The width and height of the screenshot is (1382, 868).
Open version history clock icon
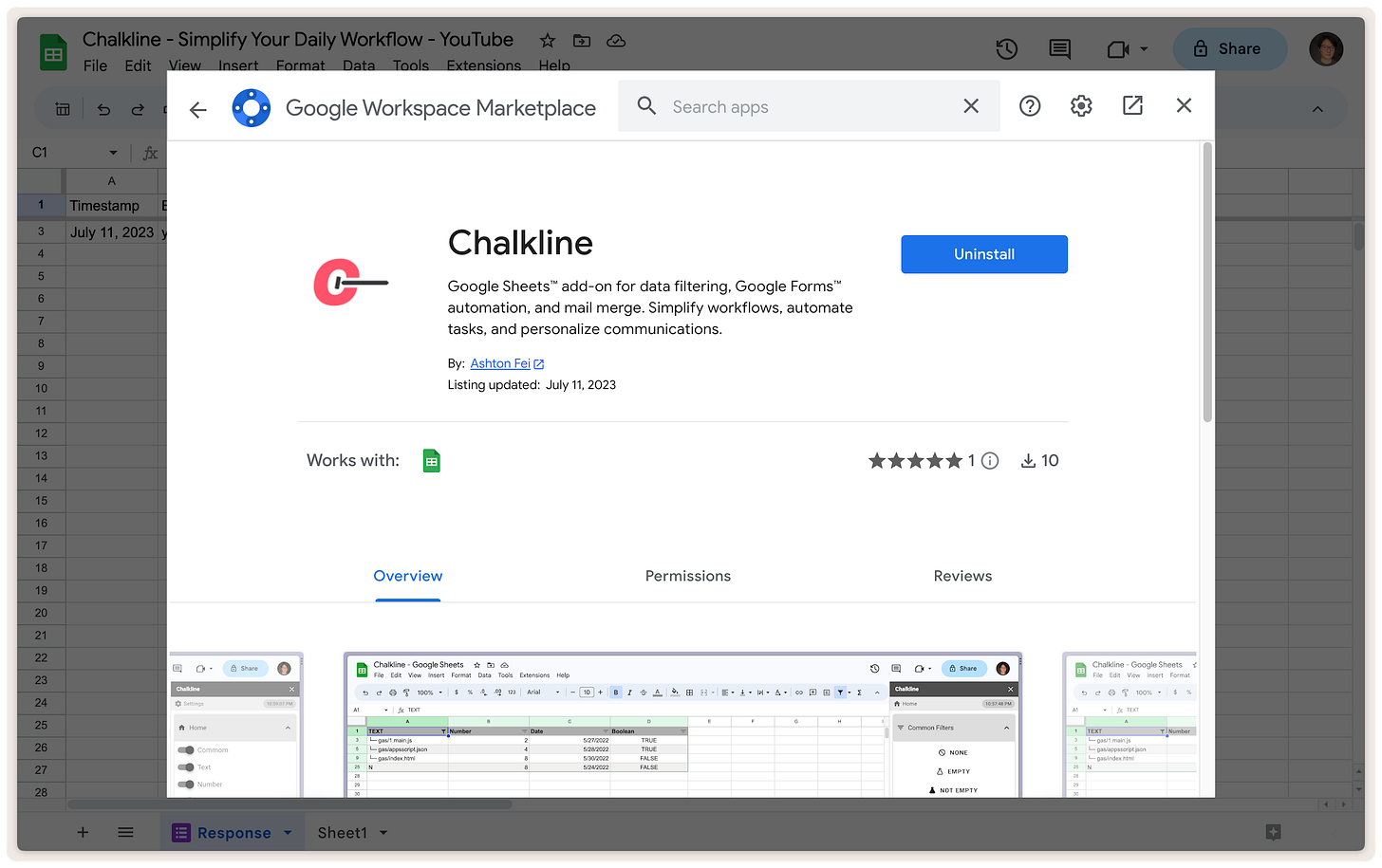(1007, 48)
